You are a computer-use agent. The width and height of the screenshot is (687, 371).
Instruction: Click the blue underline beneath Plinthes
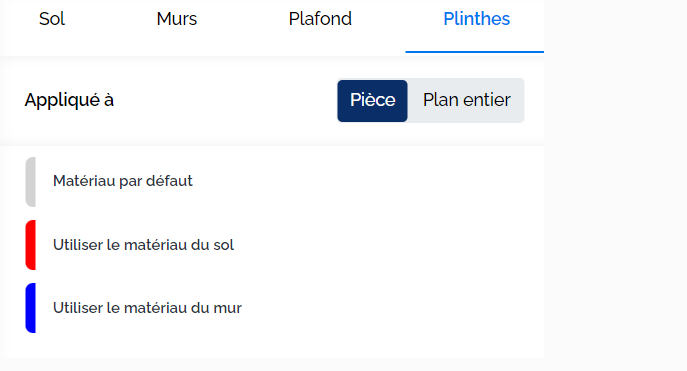pos(475,52)
